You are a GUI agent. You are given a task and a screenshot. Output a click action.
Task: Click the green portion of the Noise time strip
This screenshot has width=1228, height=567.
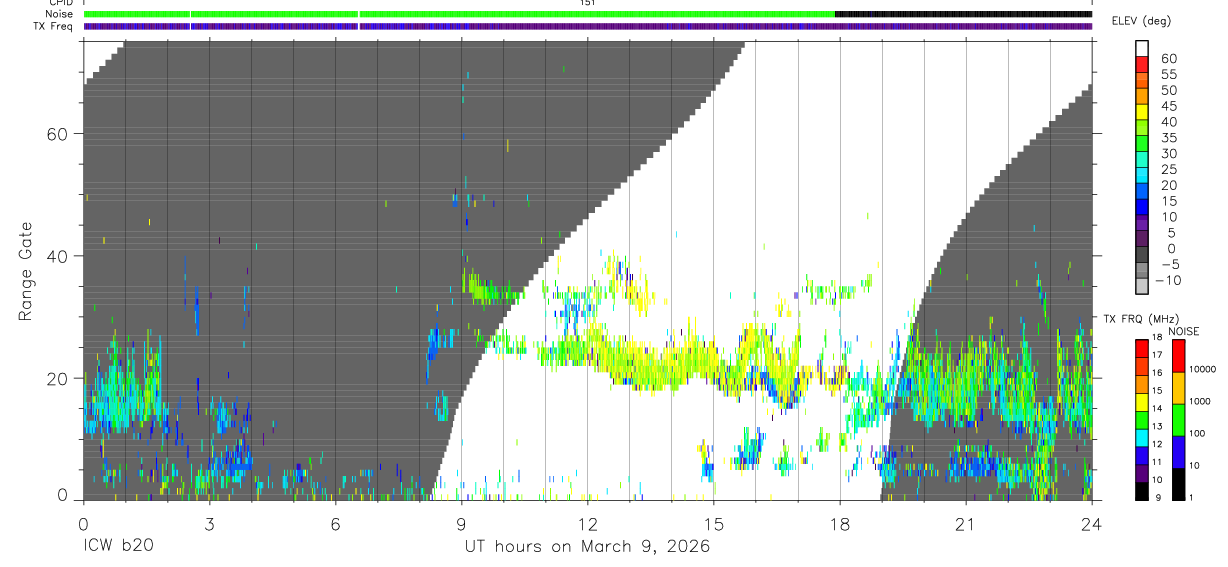click(x=459, y=14)
